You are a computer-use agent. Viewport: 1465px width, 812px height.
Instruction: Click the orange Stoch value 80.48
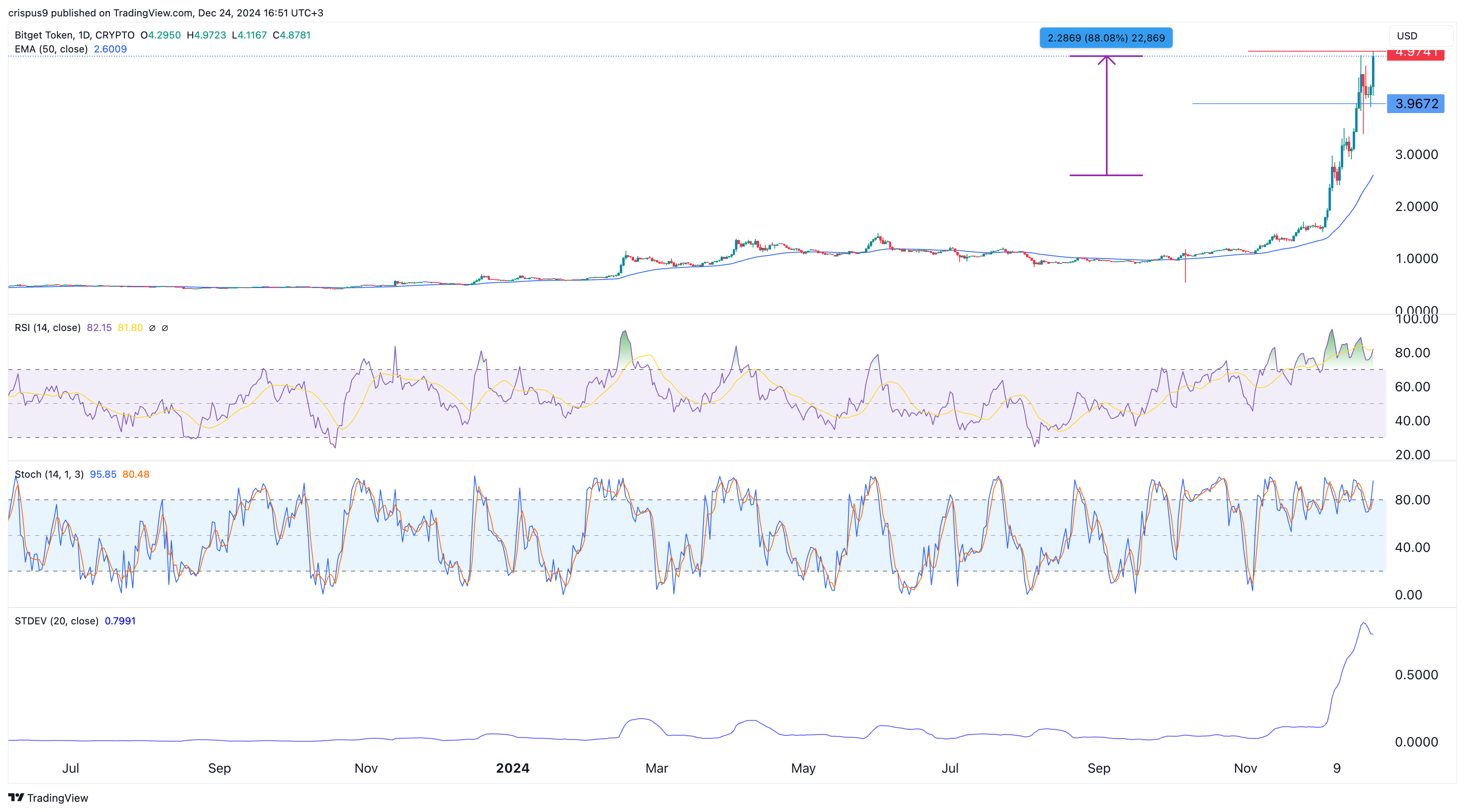click(x=136, y=474)
